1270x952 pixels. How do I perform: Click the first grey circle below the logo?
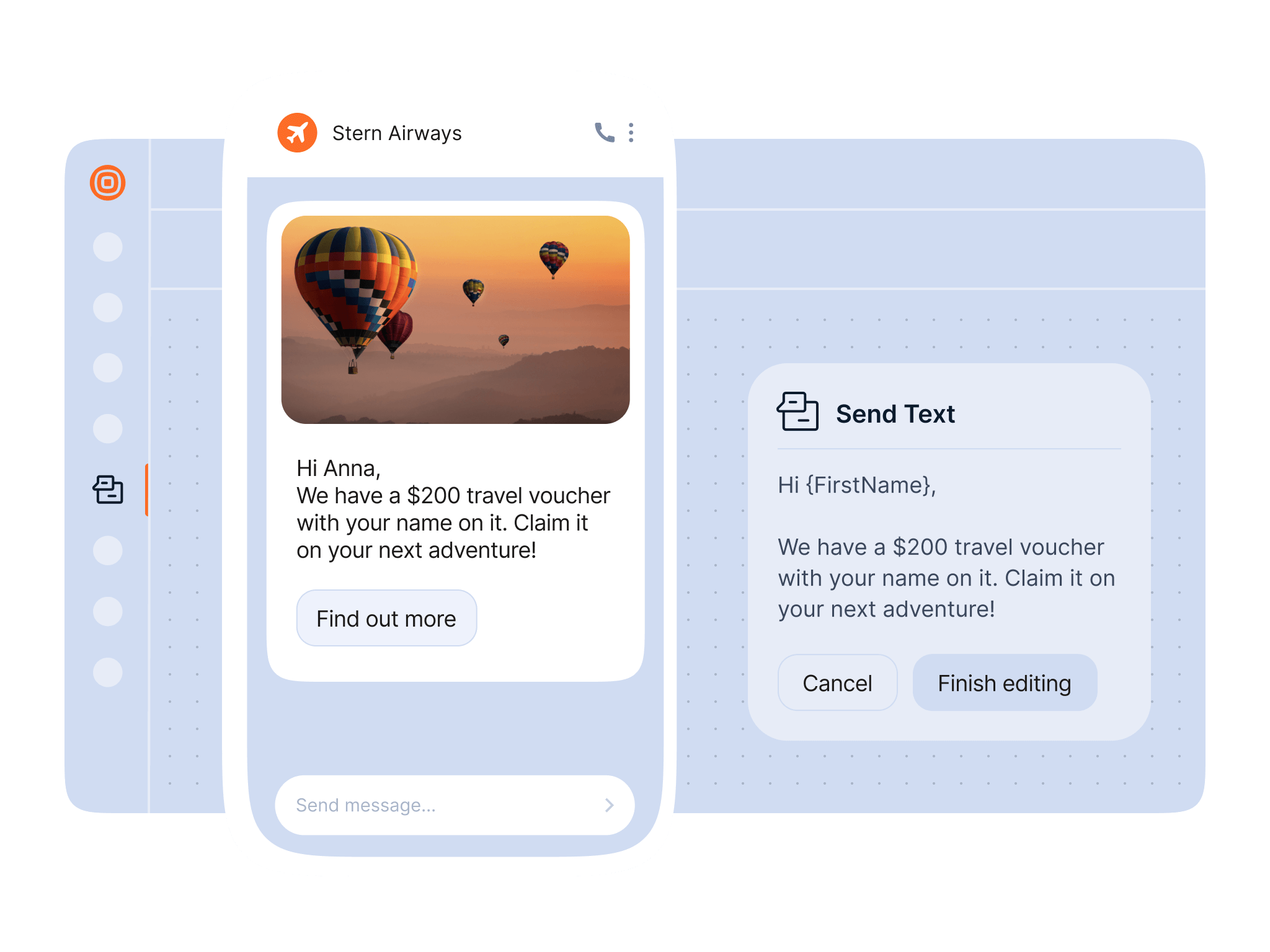(x=108, y=247)
